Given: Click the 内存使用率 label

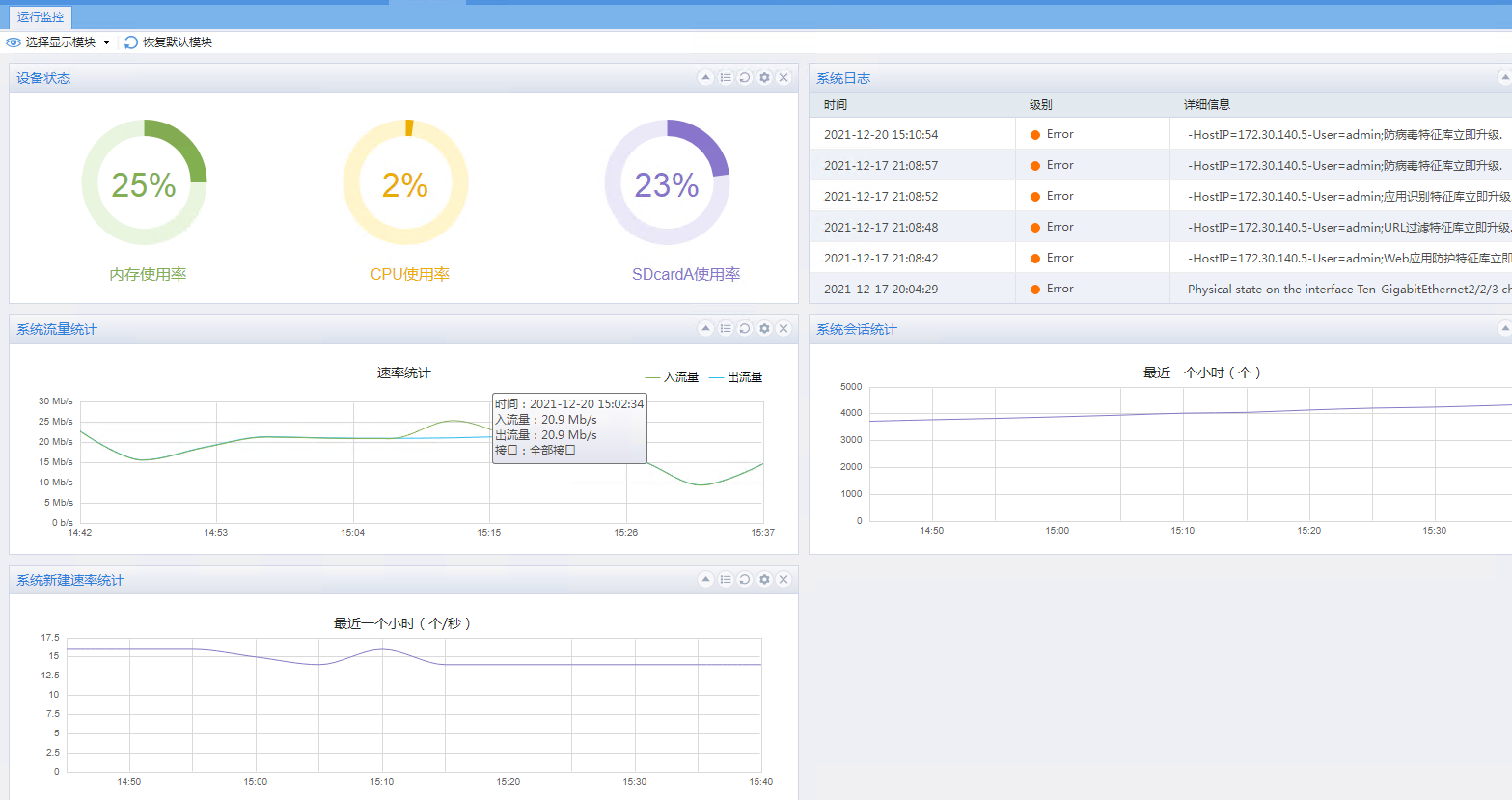Looking at the screenshot, I should tap(148, 275).
